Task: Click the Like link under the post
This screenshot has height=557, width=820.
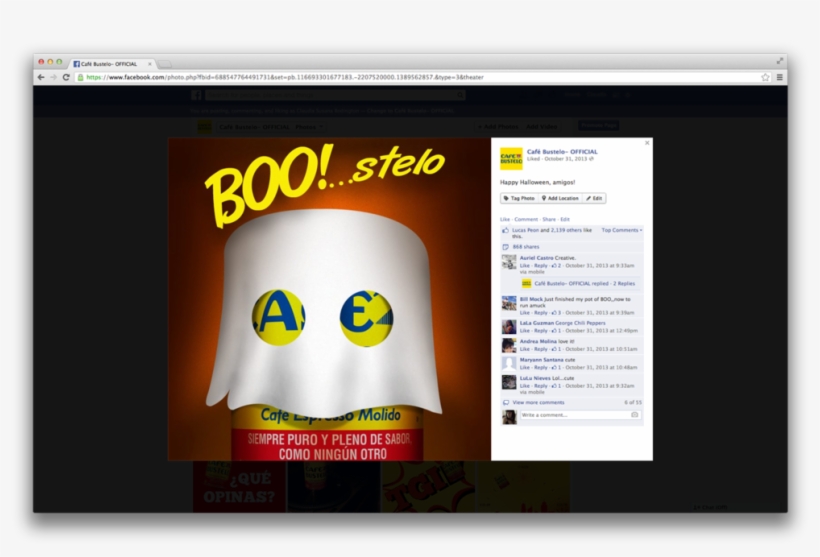Action: pos(505,220)
